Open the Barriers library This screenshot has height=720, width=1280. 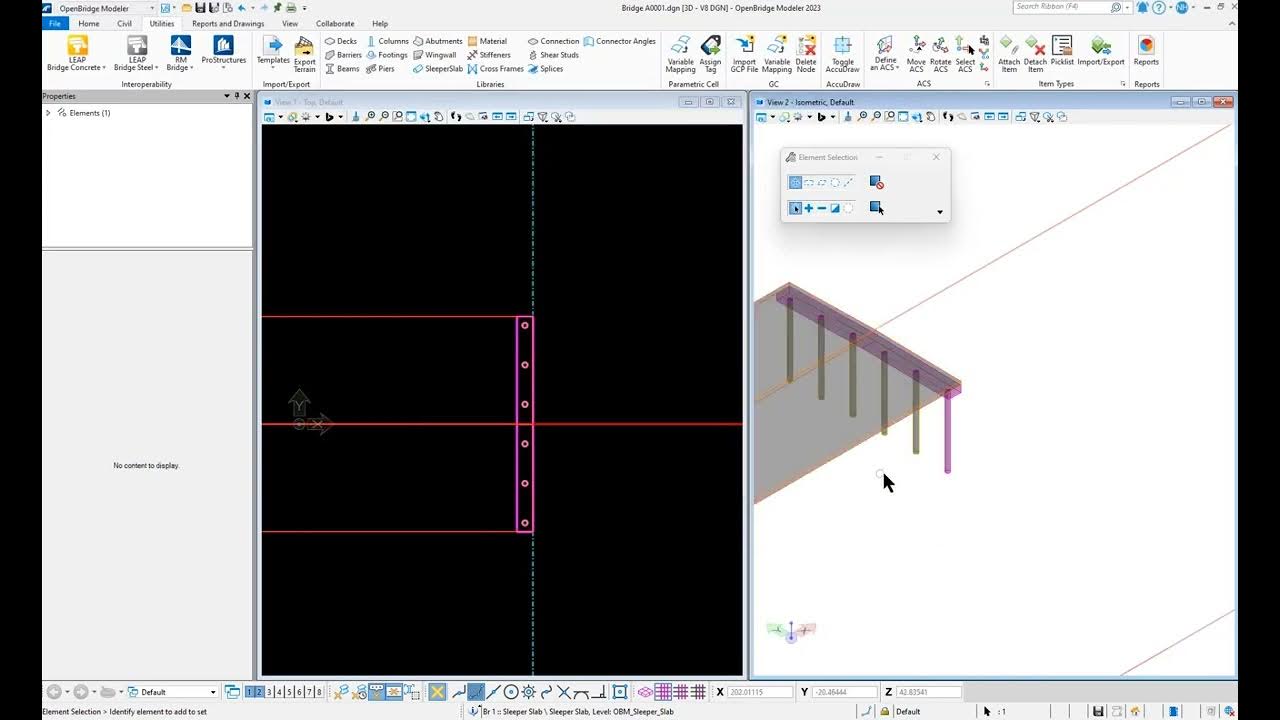tap(343, 55)
